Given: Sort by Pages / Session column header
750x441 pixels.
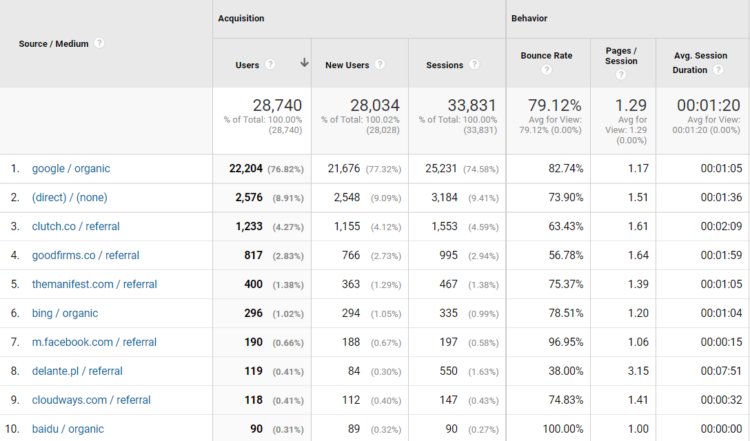Looking at the screenshot, I should 621,55.
